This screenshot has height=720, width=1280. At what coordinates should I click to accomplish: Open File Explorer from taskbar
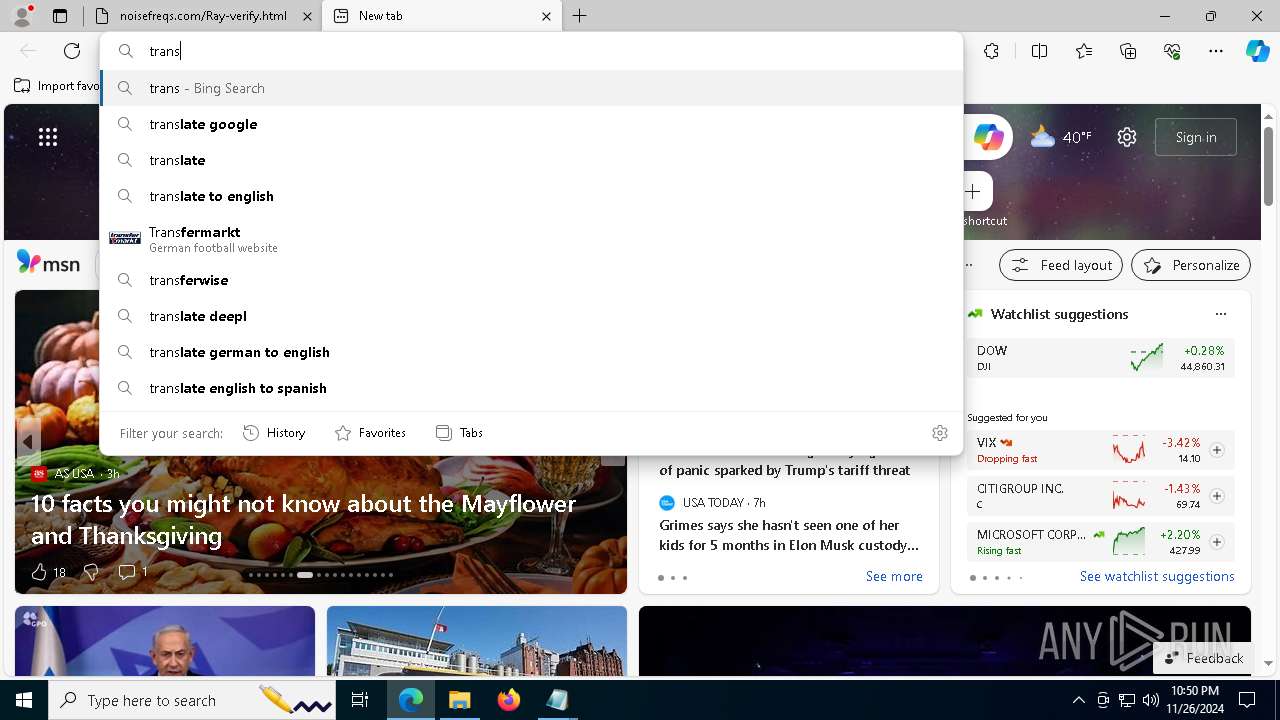459,700
